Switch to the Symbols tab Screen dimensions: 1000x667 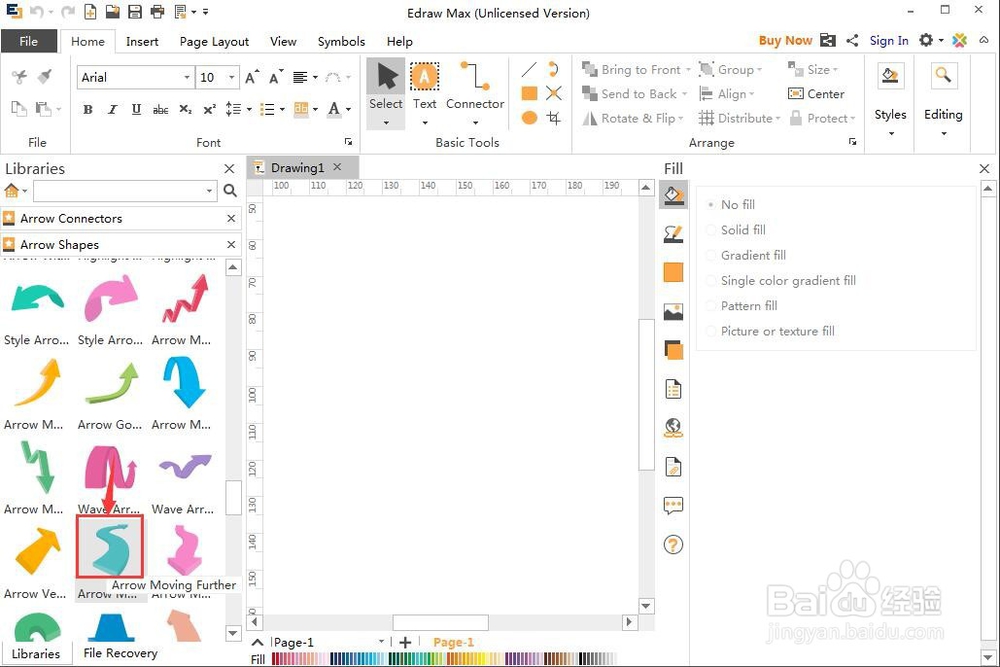coord(341,41)
